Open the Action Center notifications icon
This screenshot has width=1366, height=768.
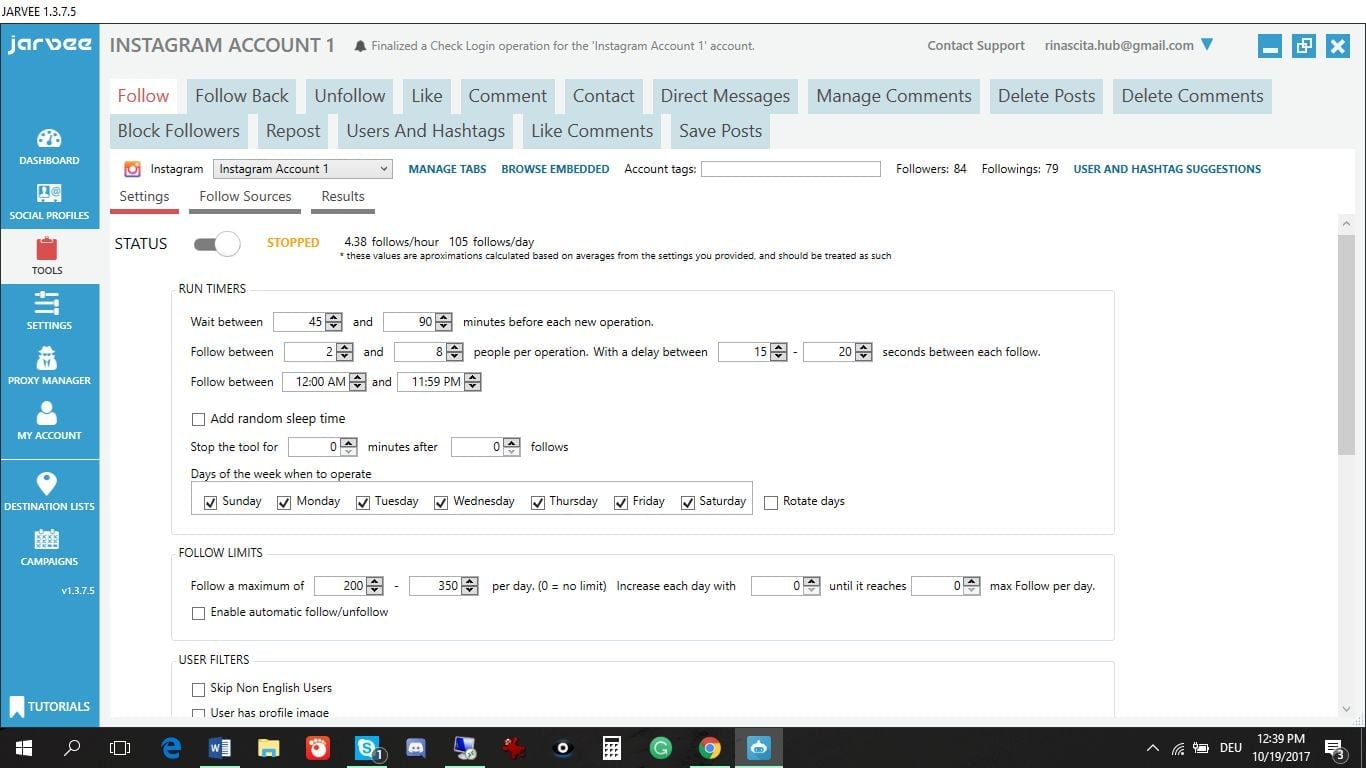pos(1334,748)
